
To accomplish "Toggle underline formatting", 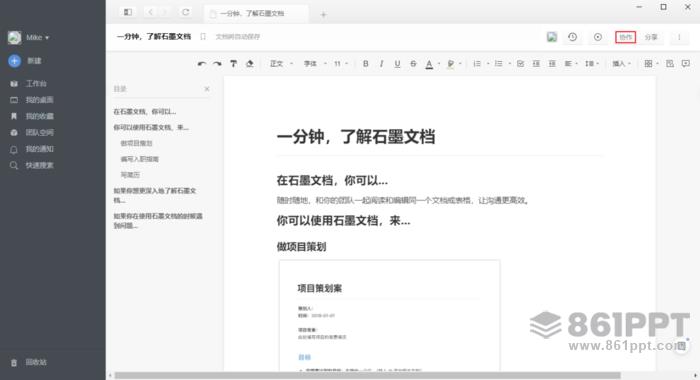I will (x=397, y=64).
